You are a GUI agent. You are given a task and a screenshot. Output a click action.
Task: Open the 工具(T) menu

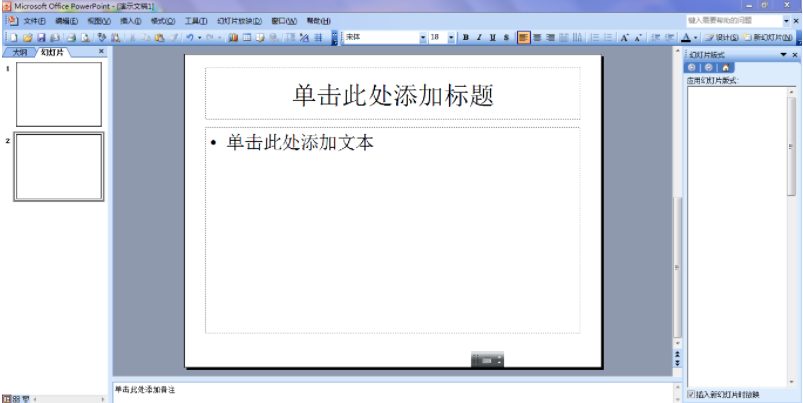(196, 21)
